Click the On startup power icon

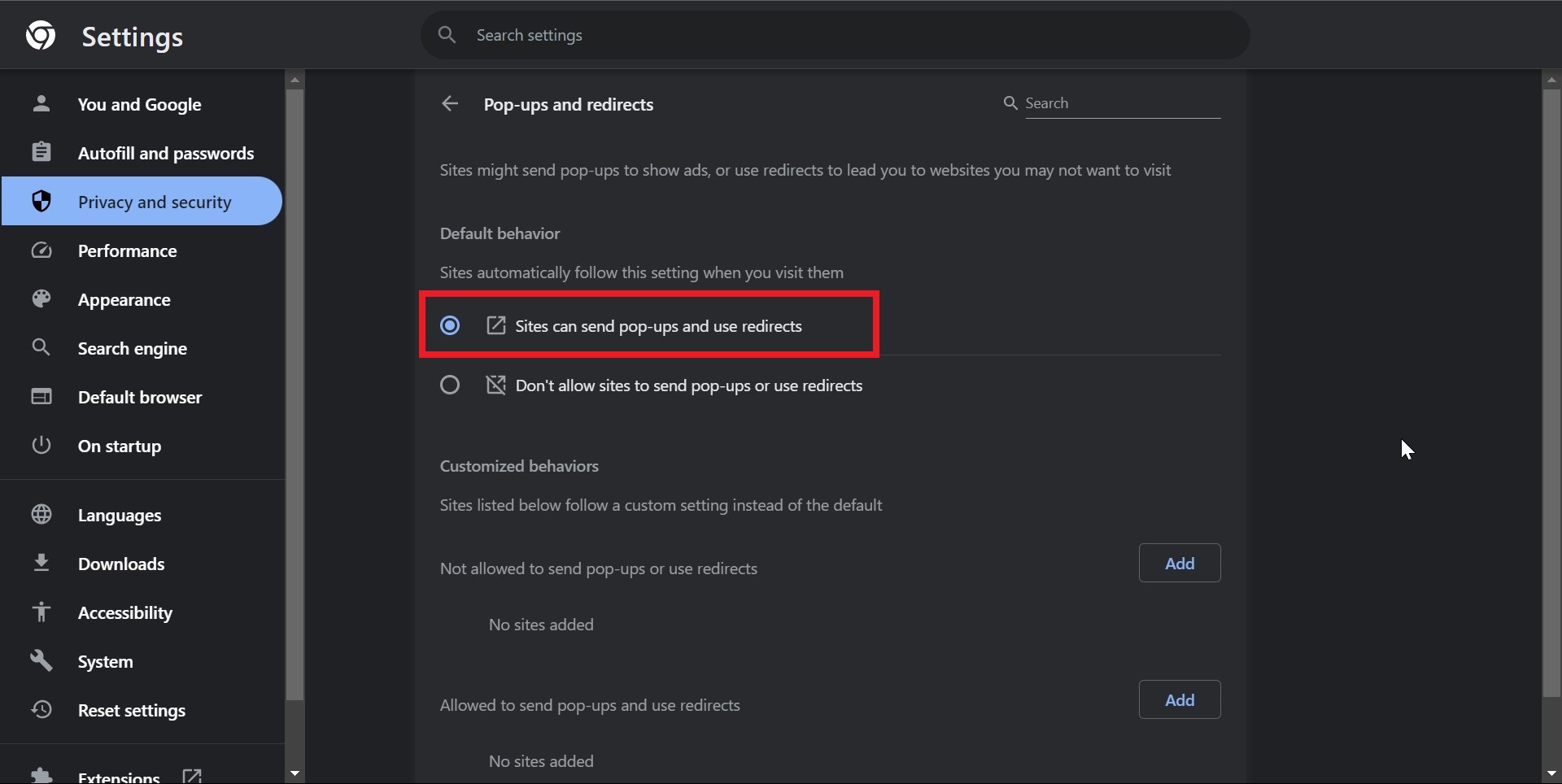[41, 446]
